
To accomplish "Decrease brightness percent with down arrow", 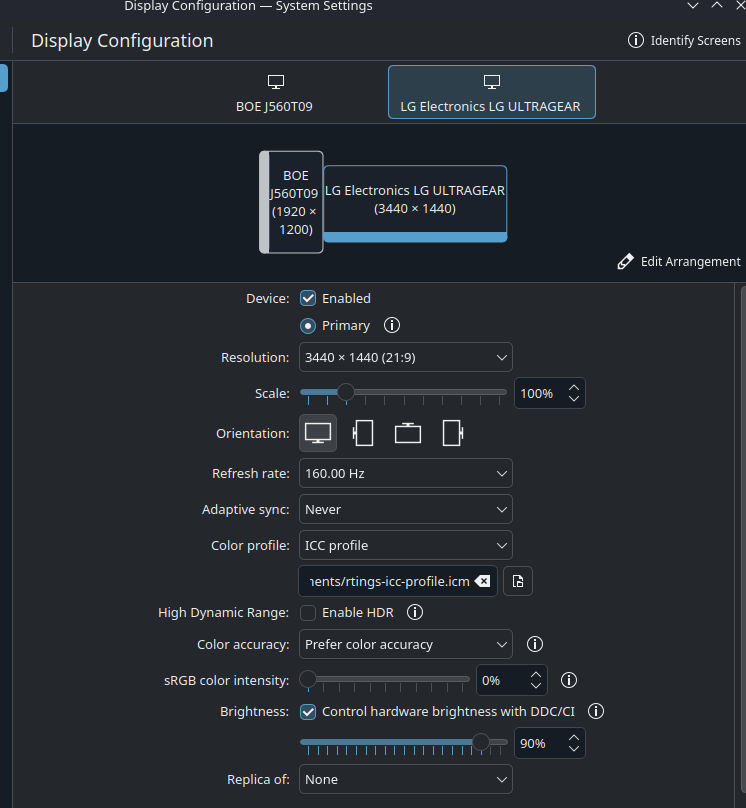I will tap(574, 749).
